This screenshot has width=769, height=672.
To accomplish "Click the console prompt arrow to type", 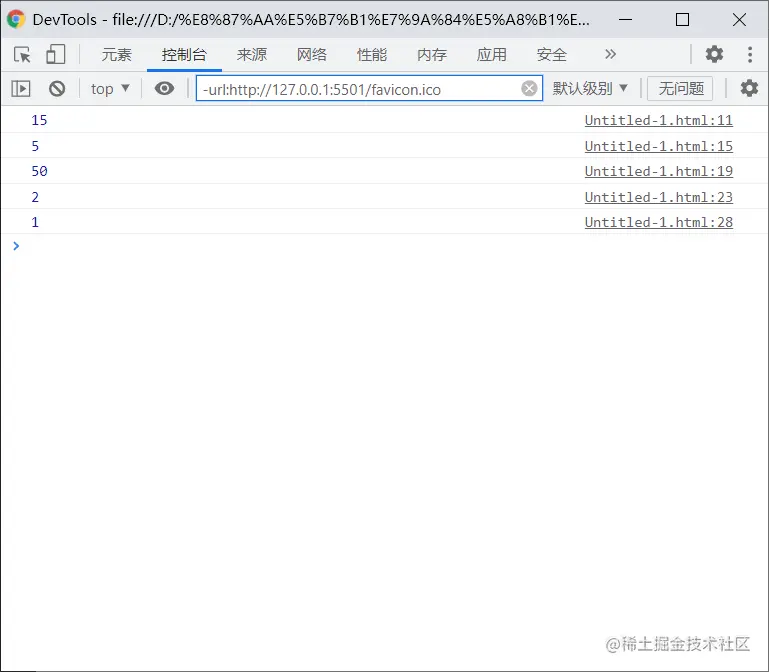I will (x=16, y=246).
